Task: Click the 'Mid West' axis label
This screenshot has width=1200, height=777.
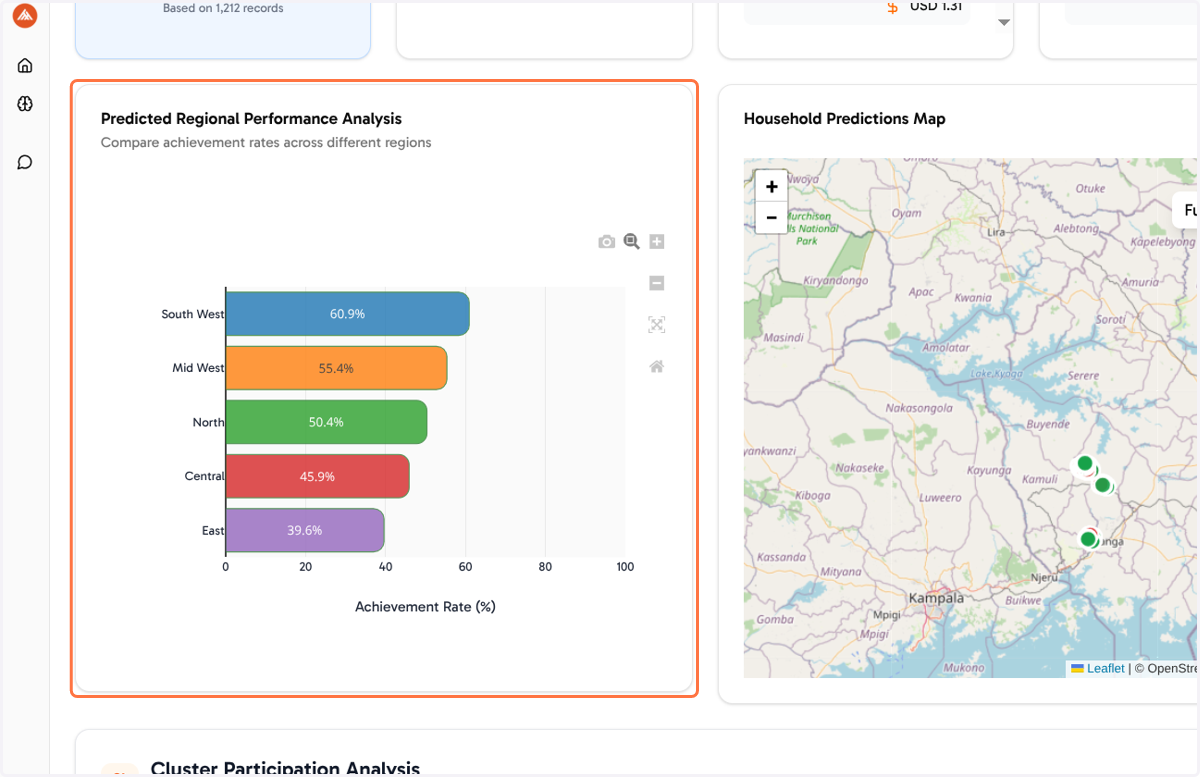Action: pyautogui.click(x=198, y=368)
